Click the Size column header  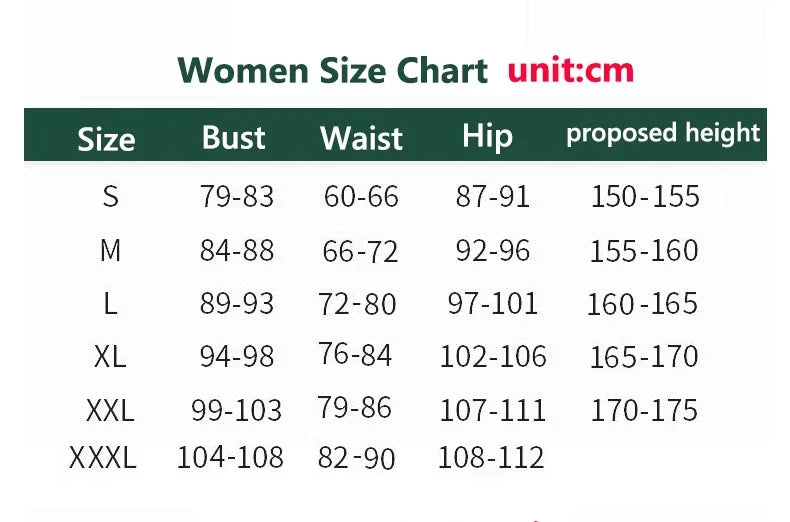click(106, 140)
